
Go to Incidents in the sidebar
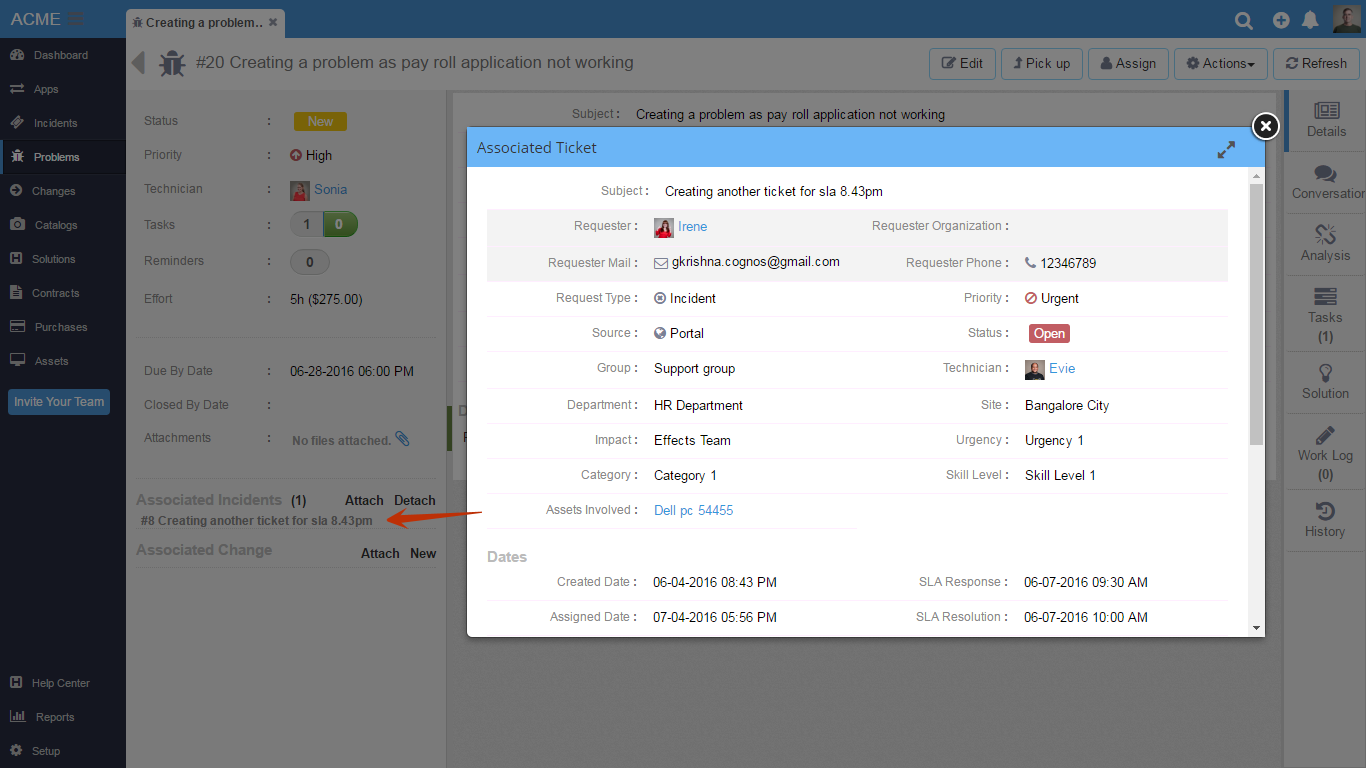tap(62, 123)
